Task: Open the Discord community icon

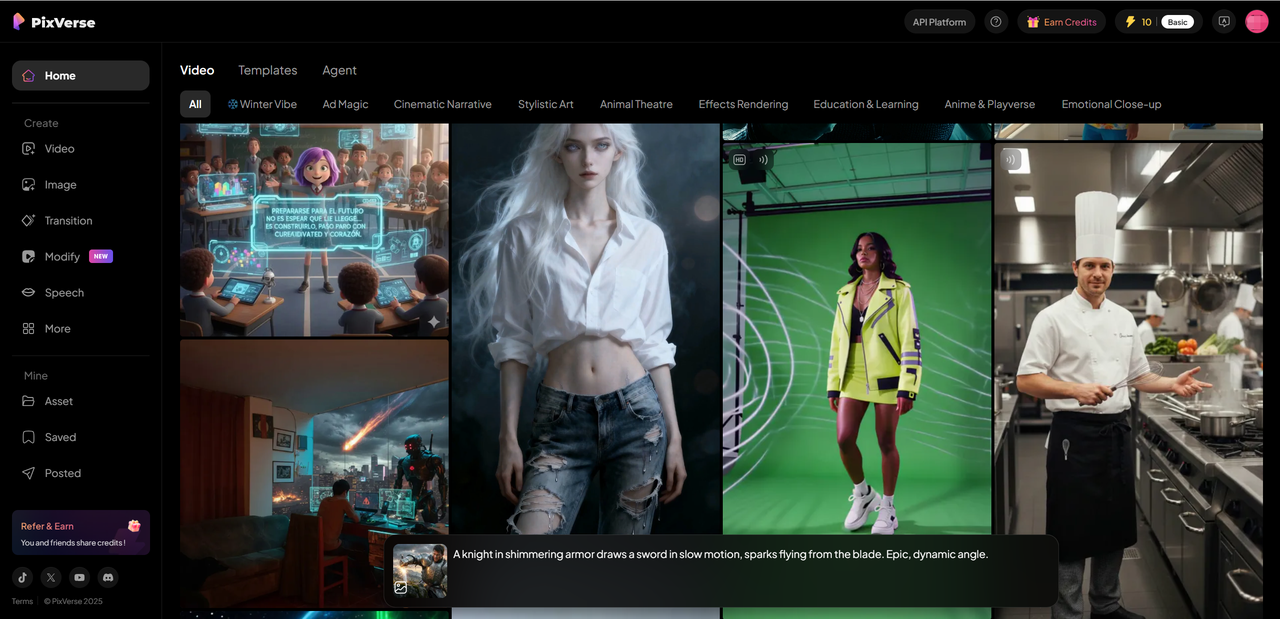Action: click(108, 577)
